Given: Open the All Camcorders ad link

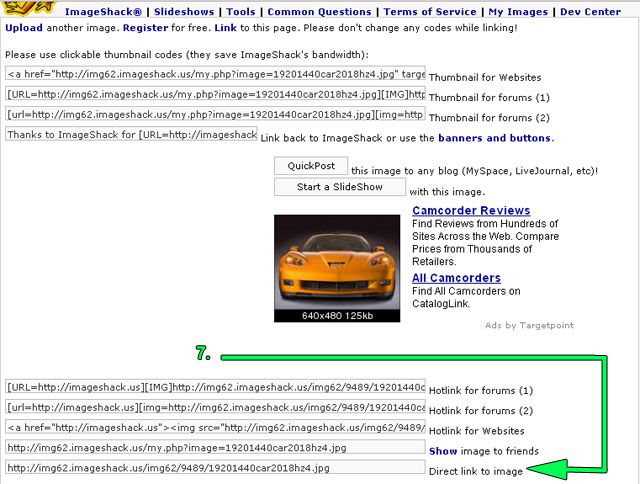Looking at the screenshot, I should click(x=456, y=278).
